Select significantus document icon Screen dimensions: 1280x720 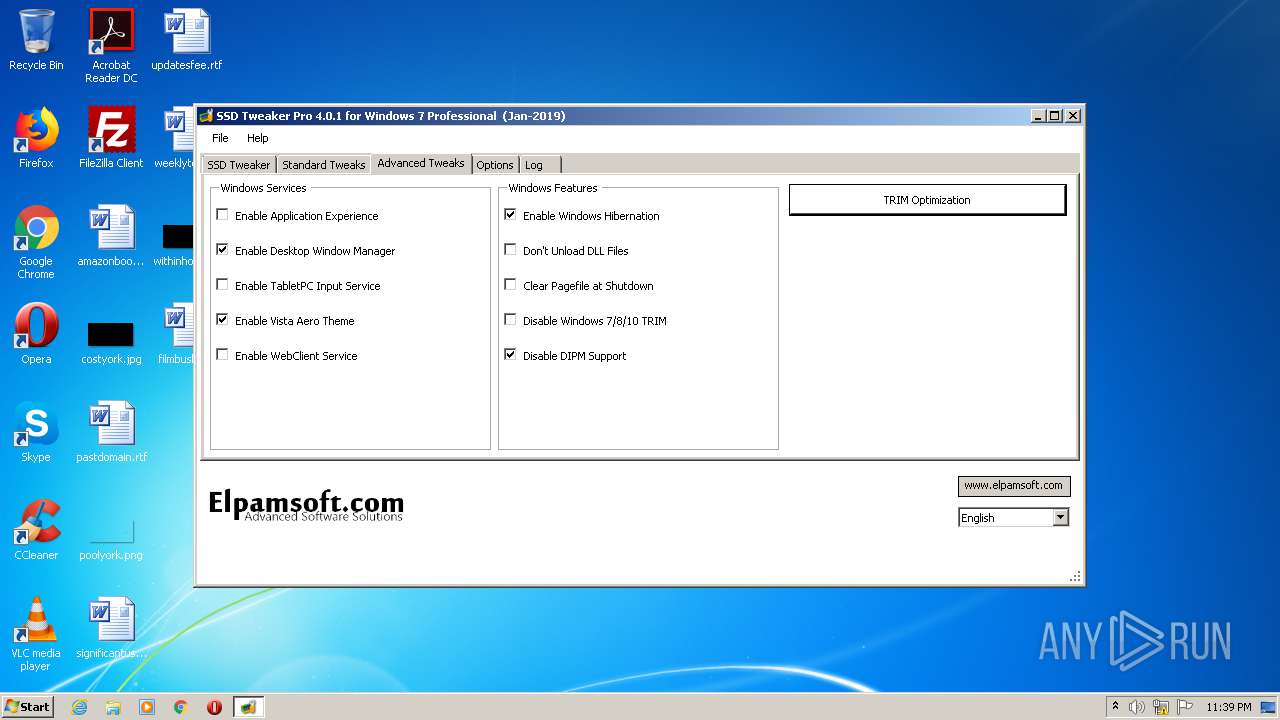111,628
